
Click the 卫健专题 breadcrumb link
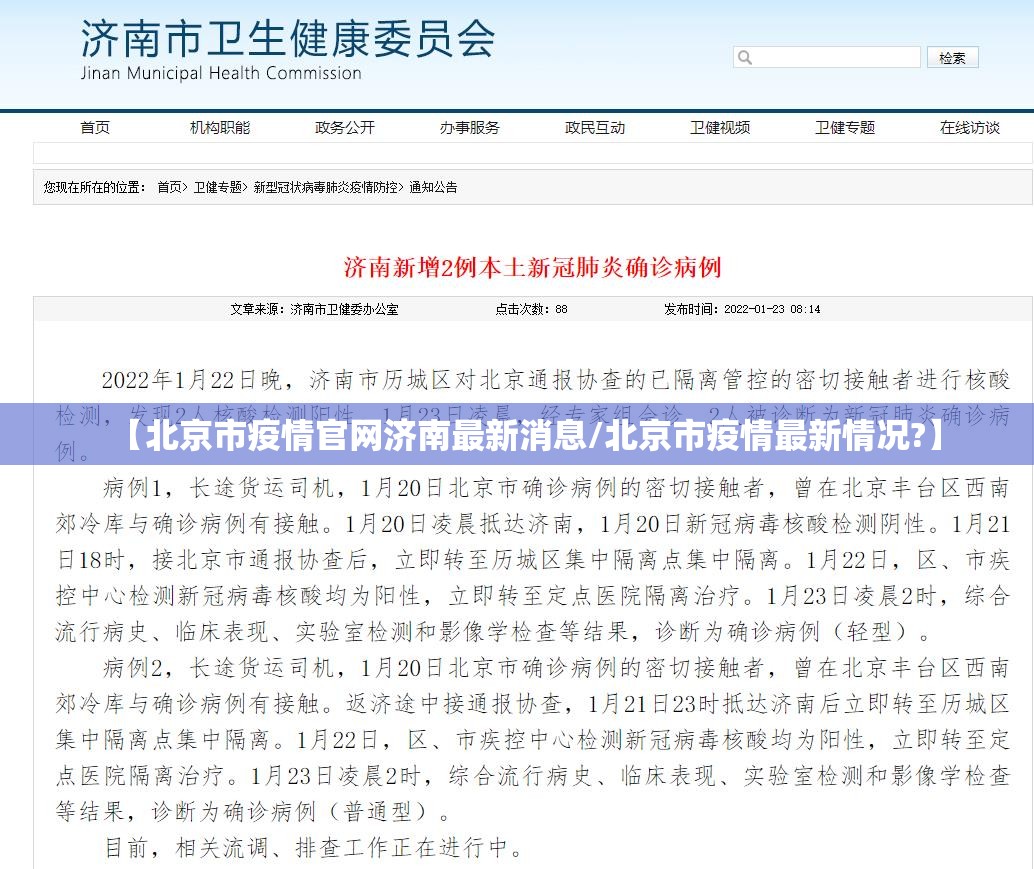(216, 187)
